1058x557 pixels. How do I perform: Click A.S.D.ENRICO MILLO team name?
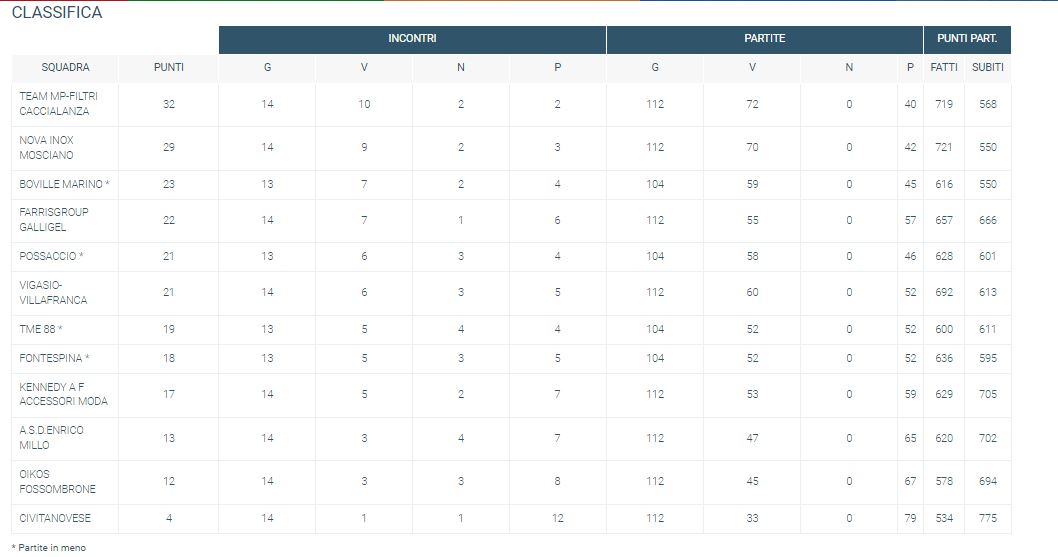51,438
